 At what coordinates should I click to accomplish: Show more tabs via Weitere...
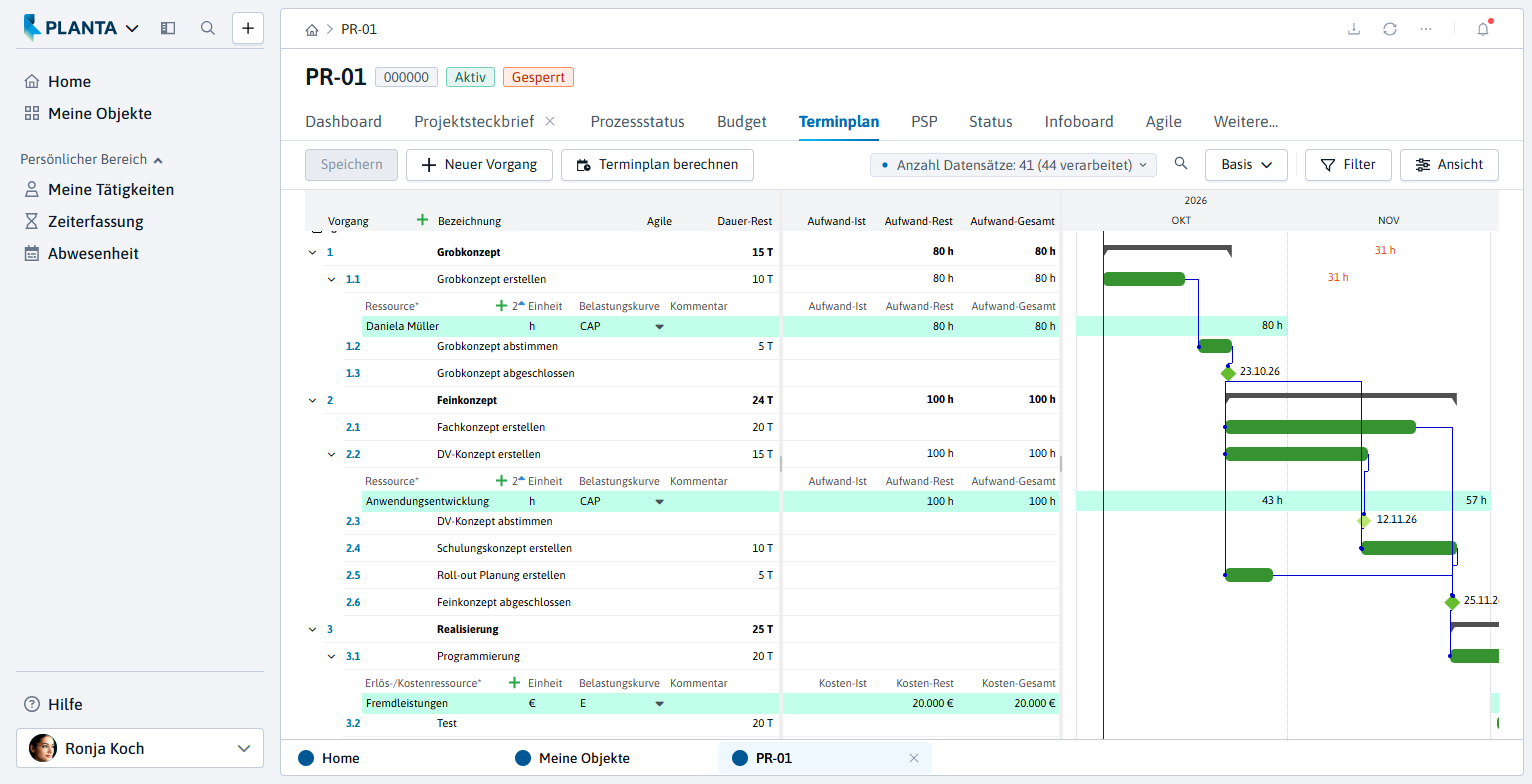[x=1246, y=122]
